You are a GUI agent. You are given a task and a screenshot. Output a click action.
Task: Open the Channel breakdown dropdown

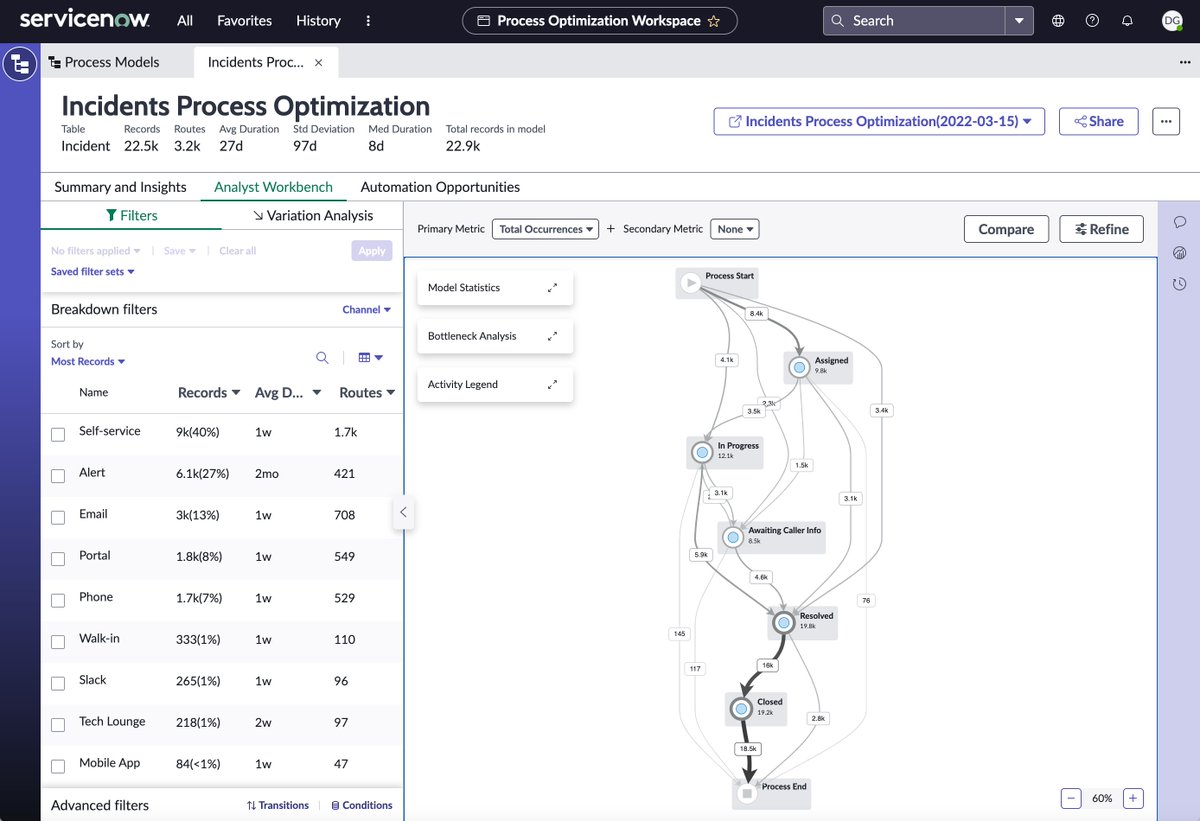click(x=366, y=310)
